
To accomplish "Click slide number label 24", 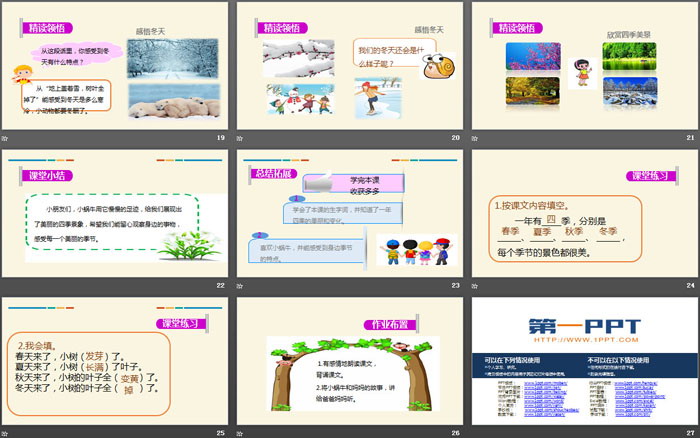I will point(691,285).
